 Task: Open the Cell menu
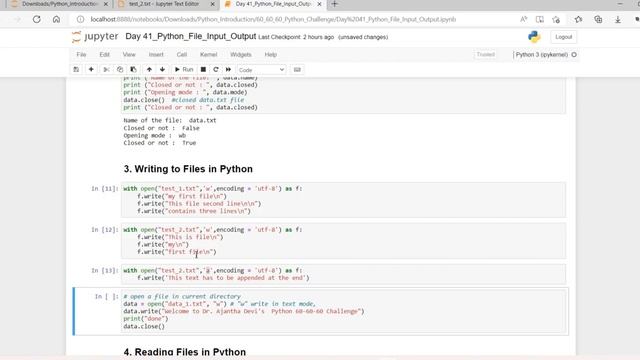[x=182, y=54]
